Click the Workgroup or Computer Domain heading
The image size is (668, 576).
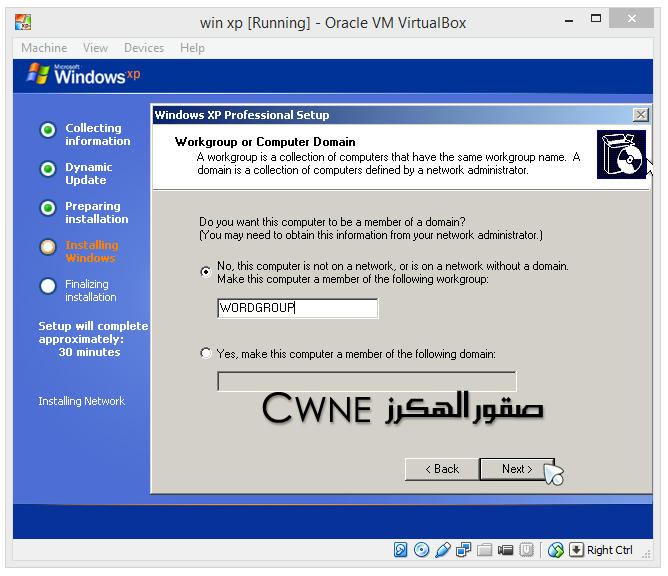(265, 142)
